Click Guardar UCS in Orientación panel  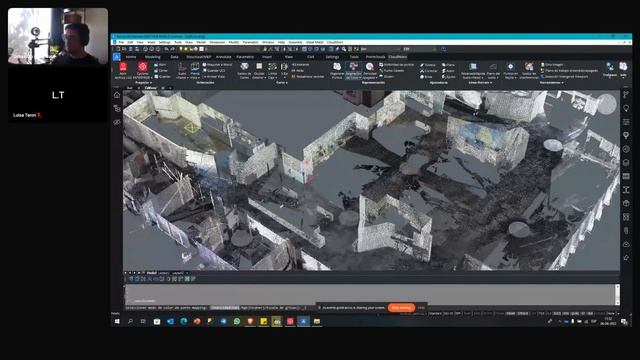click(x=214, y=71)
